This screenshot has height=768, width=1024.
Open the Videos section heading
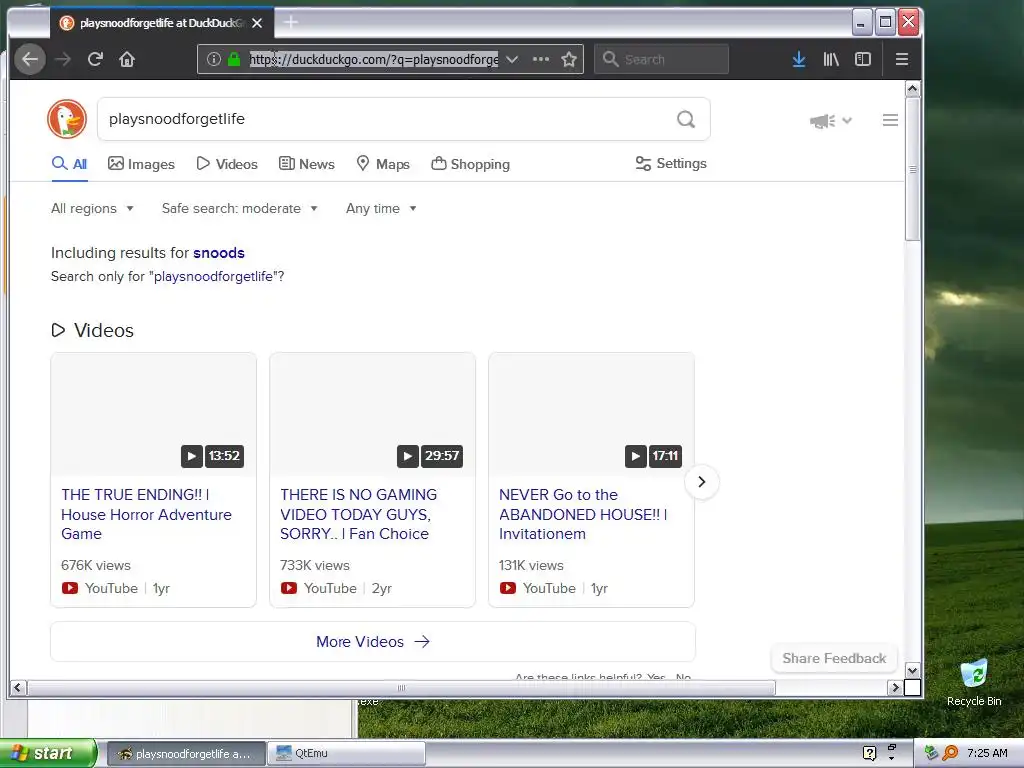92,330
